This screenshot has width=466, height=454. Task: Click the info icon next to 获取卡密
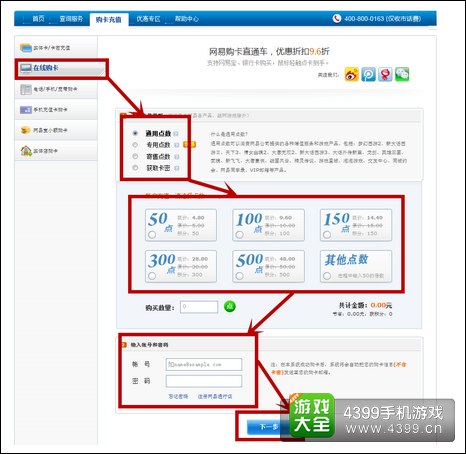177,168
